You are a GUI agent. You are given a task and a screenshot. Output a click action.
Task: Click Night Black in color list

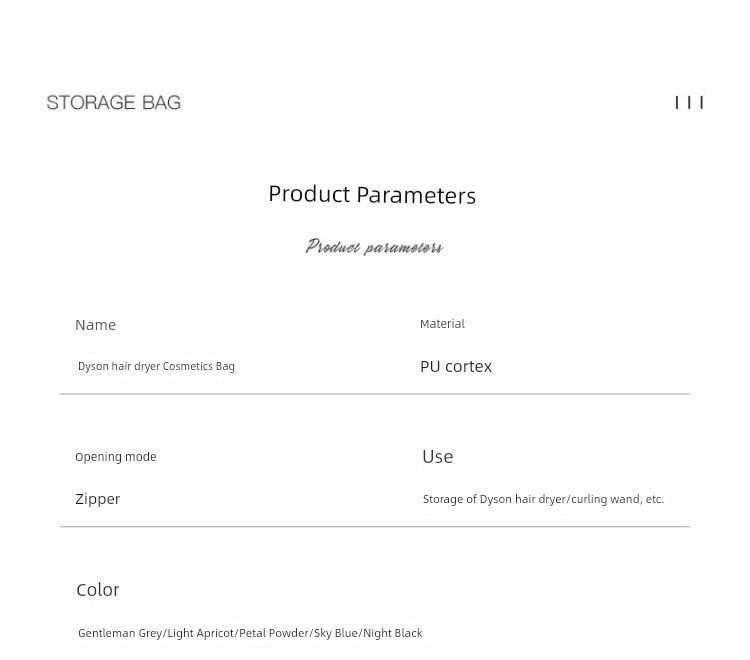pos(393,633)
